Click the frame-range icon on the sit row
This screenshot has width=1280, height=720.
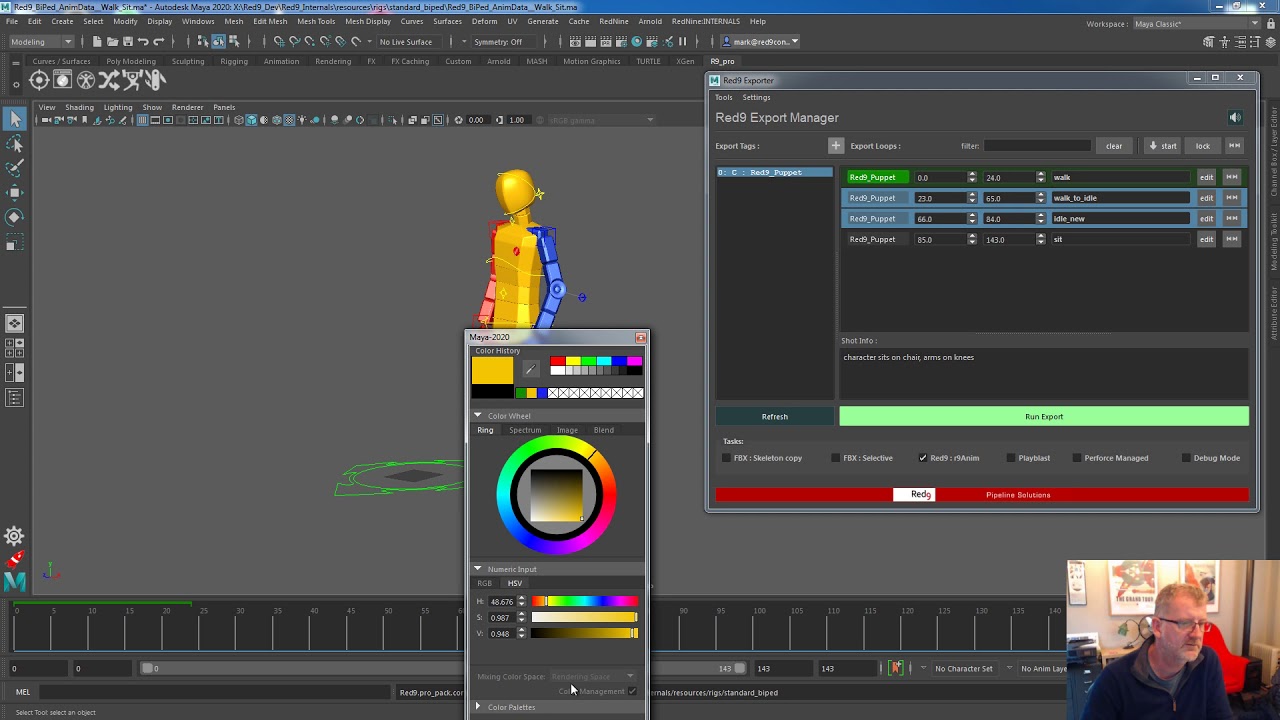1232,239
